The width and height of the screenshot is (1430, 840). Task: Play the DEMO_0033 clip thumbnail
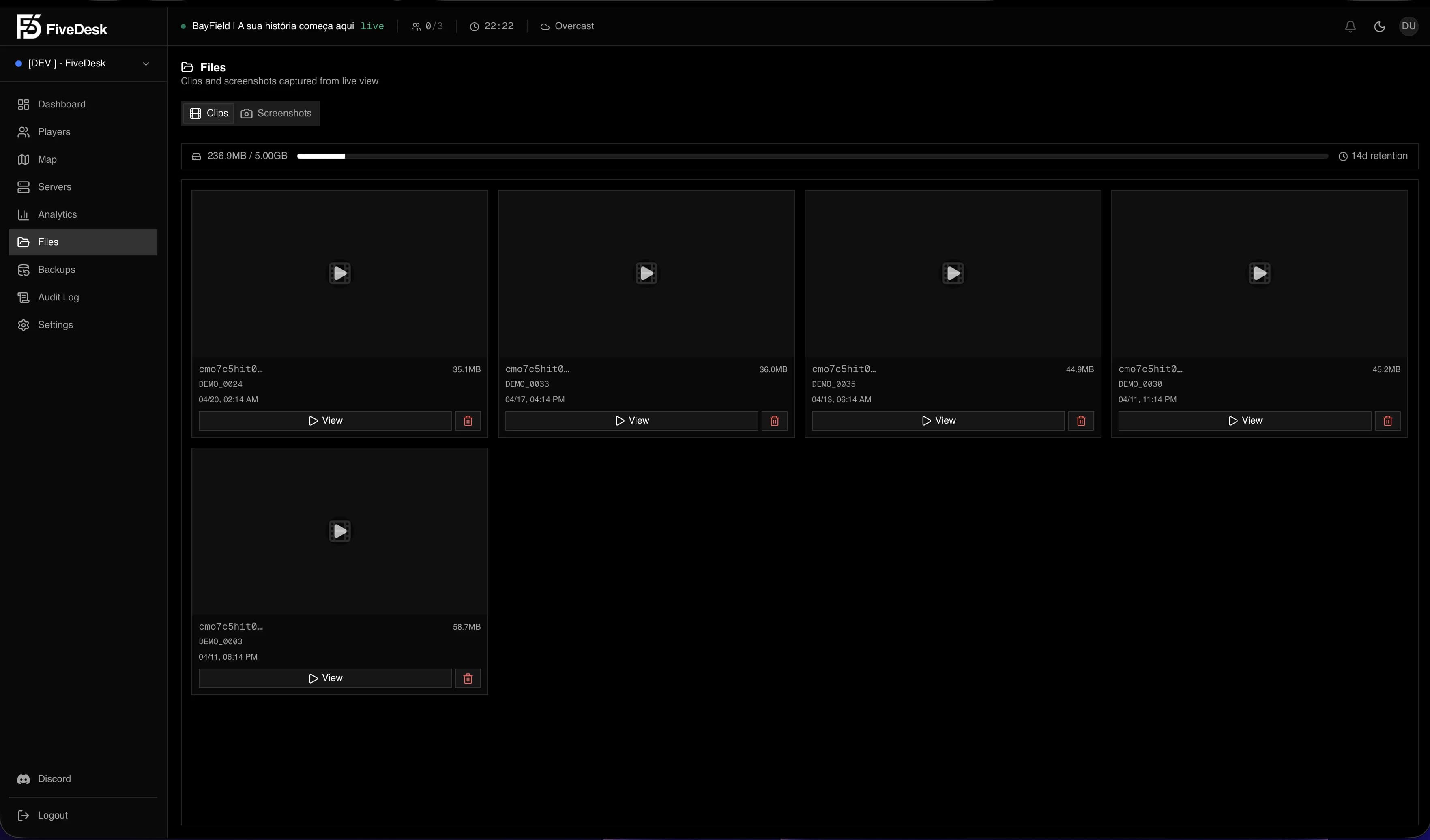(646, 273)
